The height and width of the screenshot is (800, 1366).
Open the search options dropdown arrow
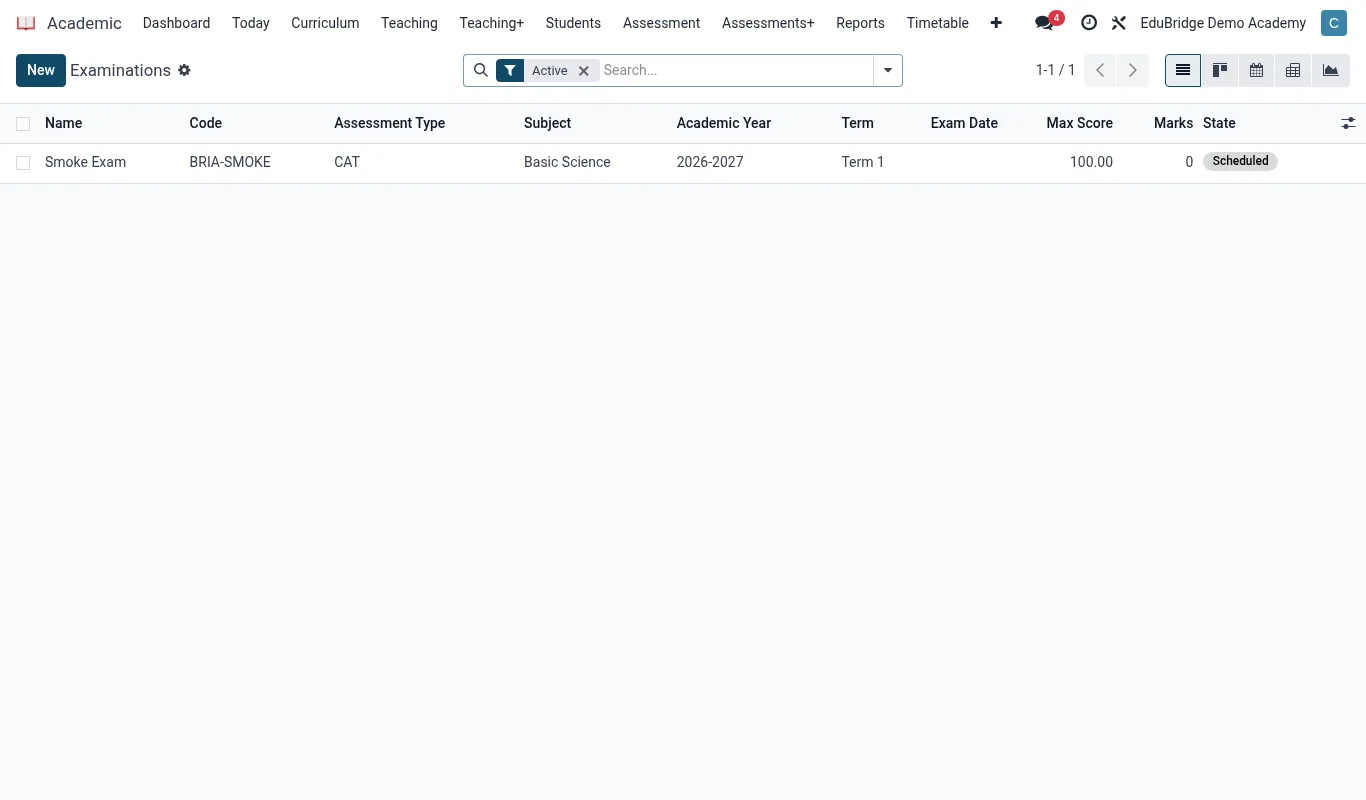click(x=888, y=70)
